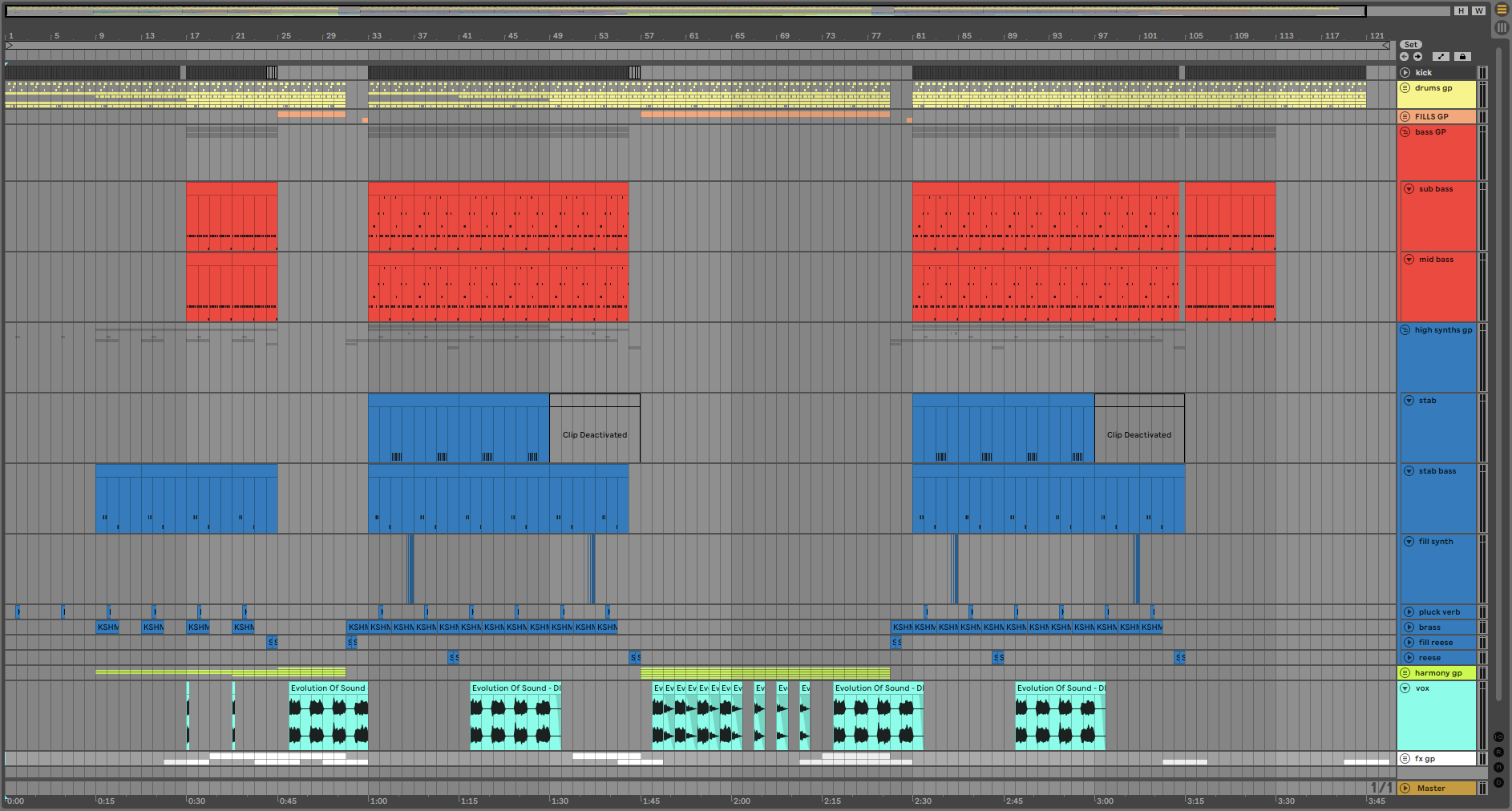Screen dimensions: 1512x811
Task: Select the harmony gp track header
Action: pyautogui.click(x=1437, y=672)
